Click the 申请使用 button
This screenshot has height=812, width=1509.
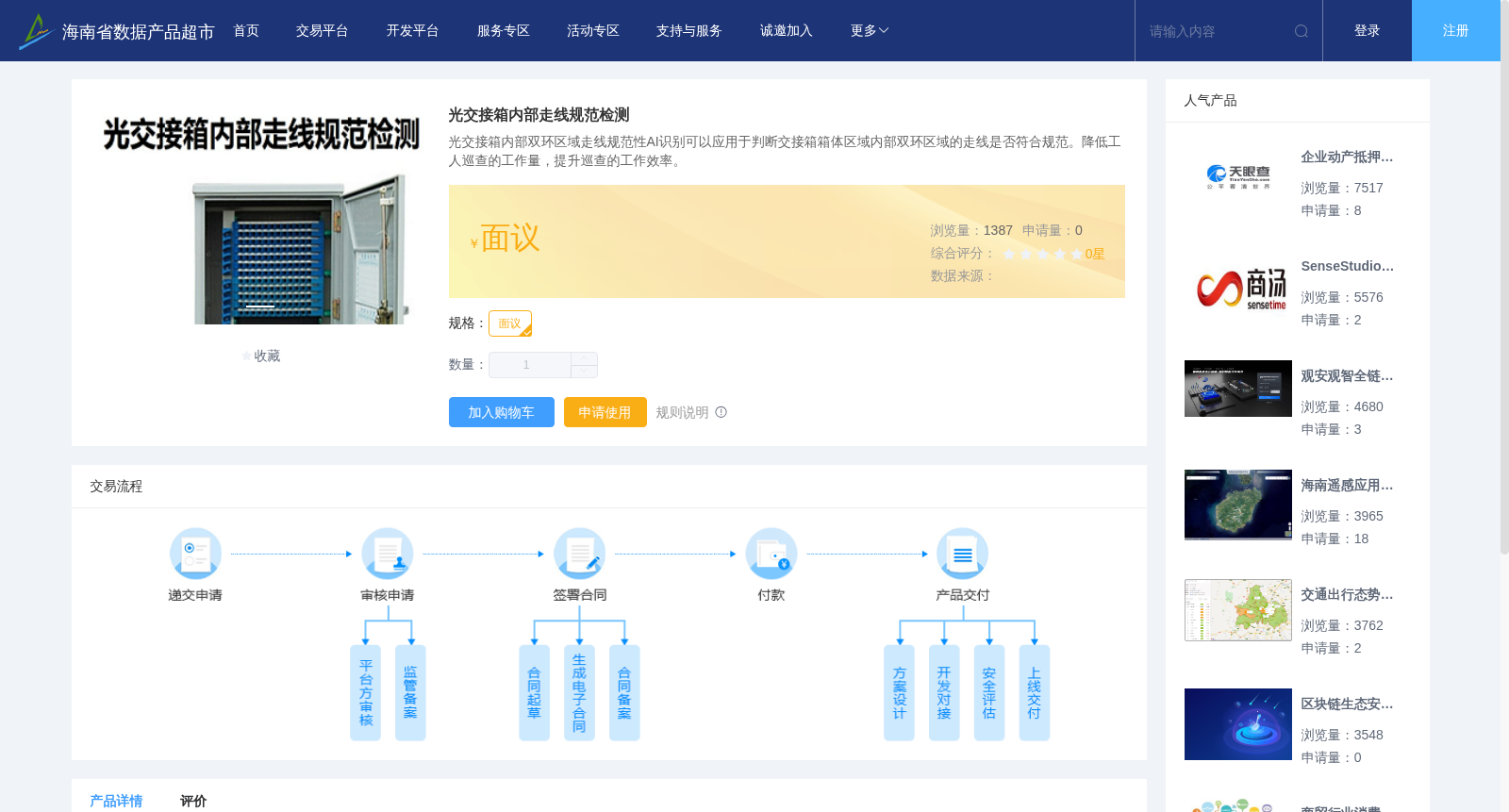pos(605,412)
